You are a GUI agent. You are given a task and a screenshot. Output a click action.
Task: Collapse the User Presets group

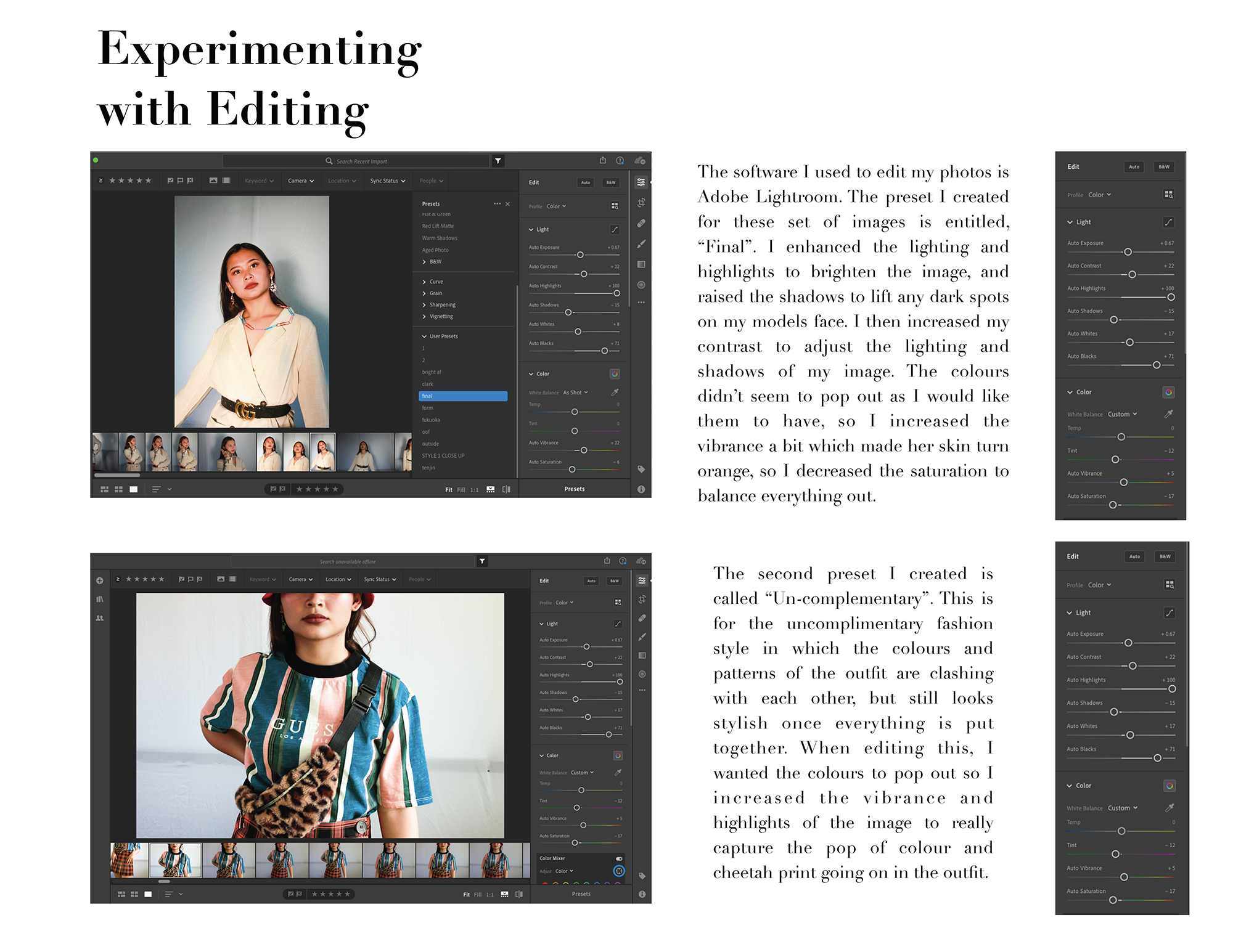[x=440, y=336]
